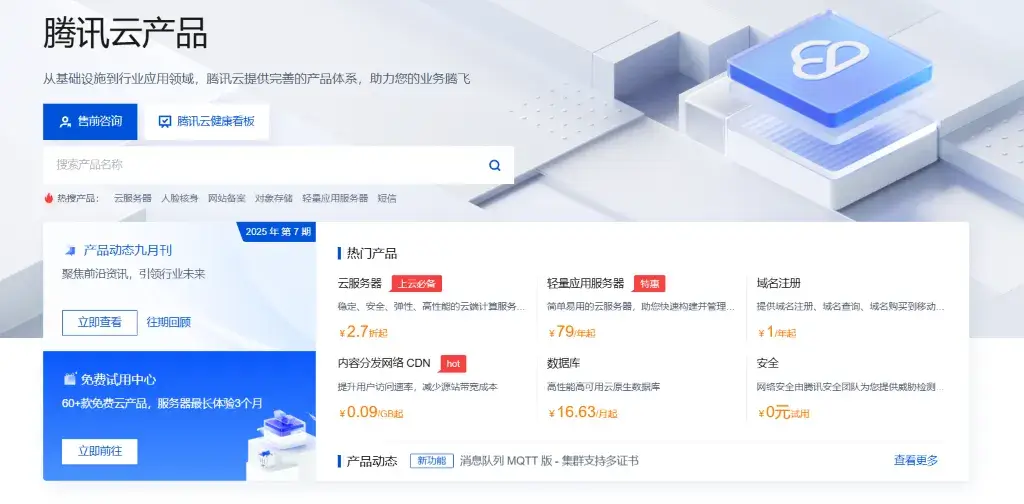The height and width of the screenshot is (504, 1024).
Task: Open news 消息队列 MQTT 版 - 集群支持多证书
Action: [549, 461]
